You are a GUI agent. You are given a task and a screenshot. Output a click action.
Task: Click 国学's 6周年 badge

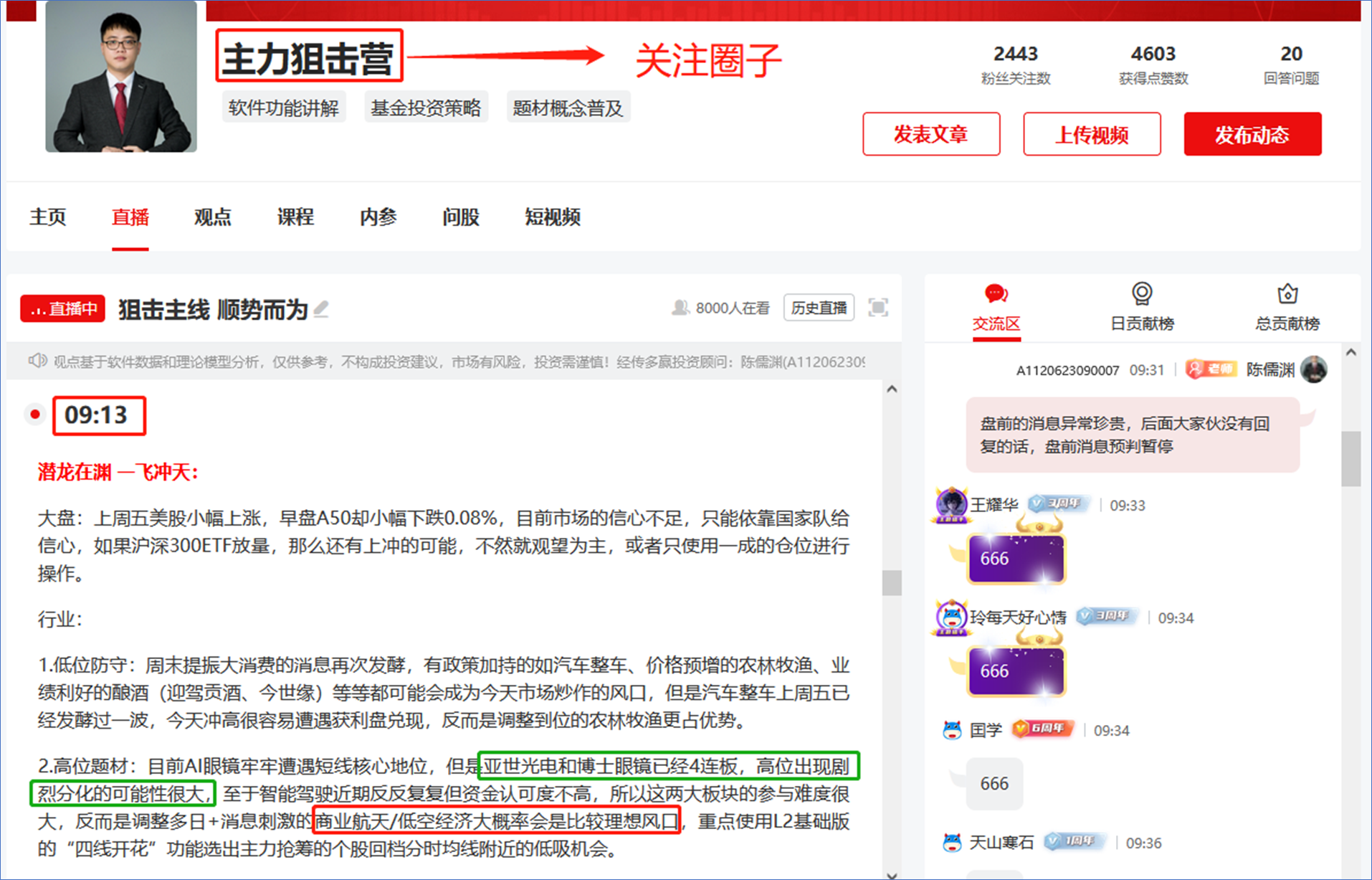point(1043,729)
